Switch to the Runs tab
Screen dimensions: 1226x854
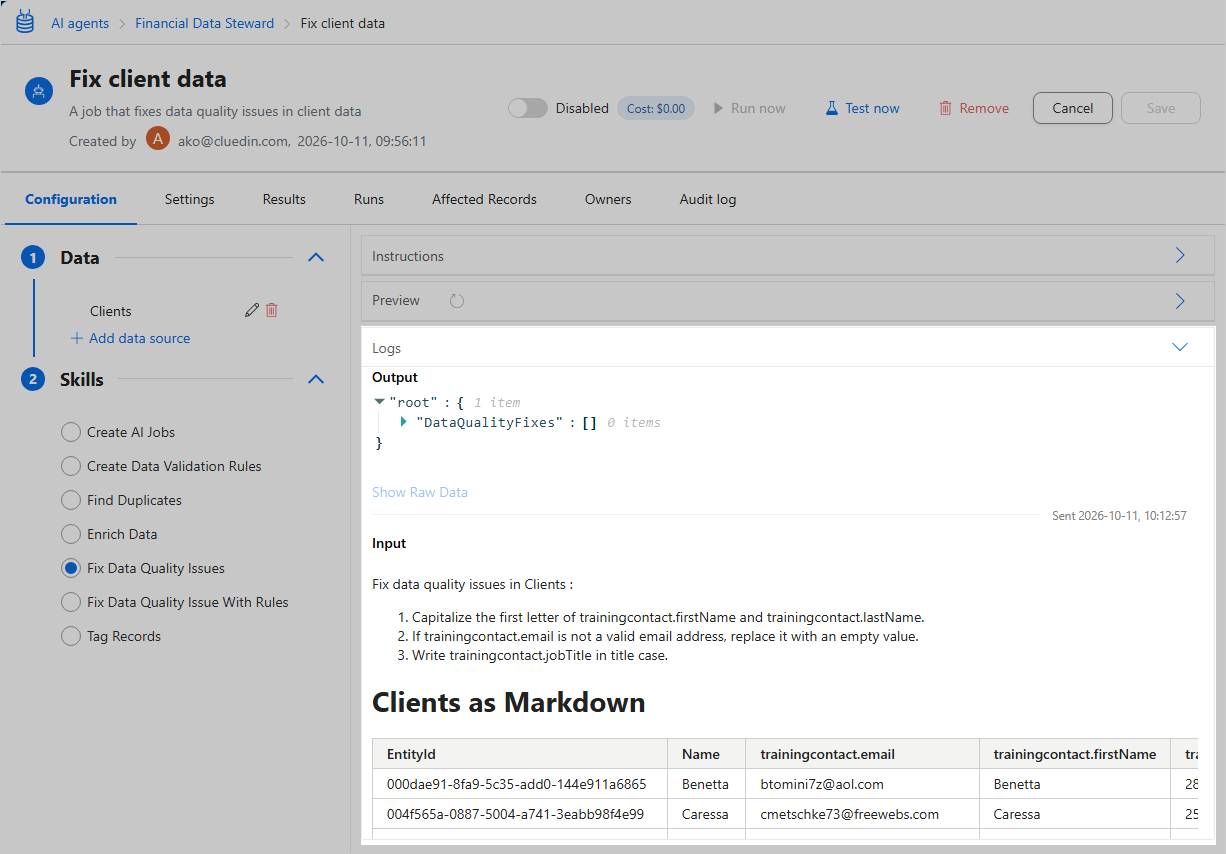[369, 199]
